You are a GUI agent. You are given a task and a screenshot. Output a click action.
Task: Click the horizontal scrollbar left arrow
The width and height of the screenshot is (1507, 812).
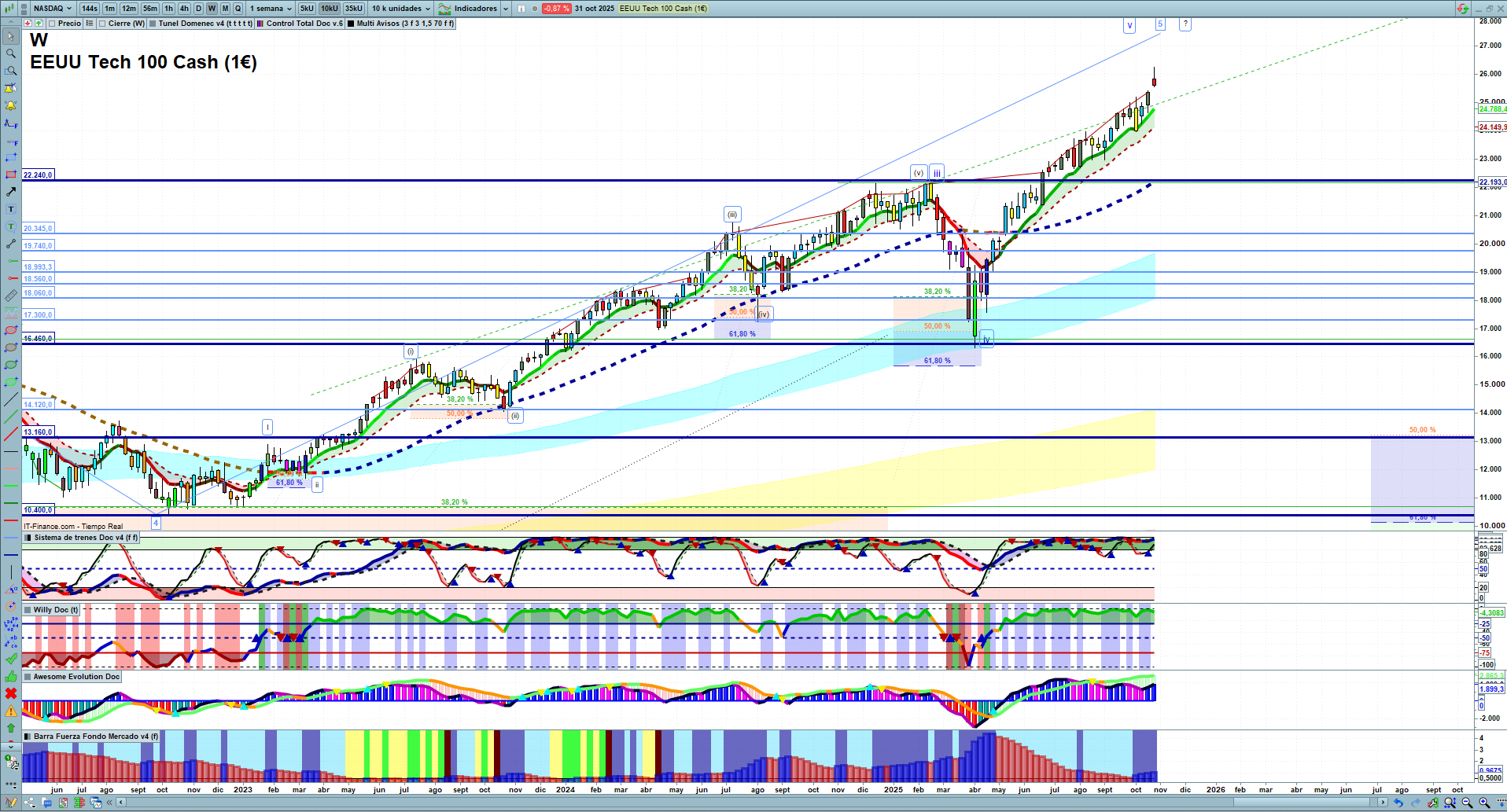point(121,803)
